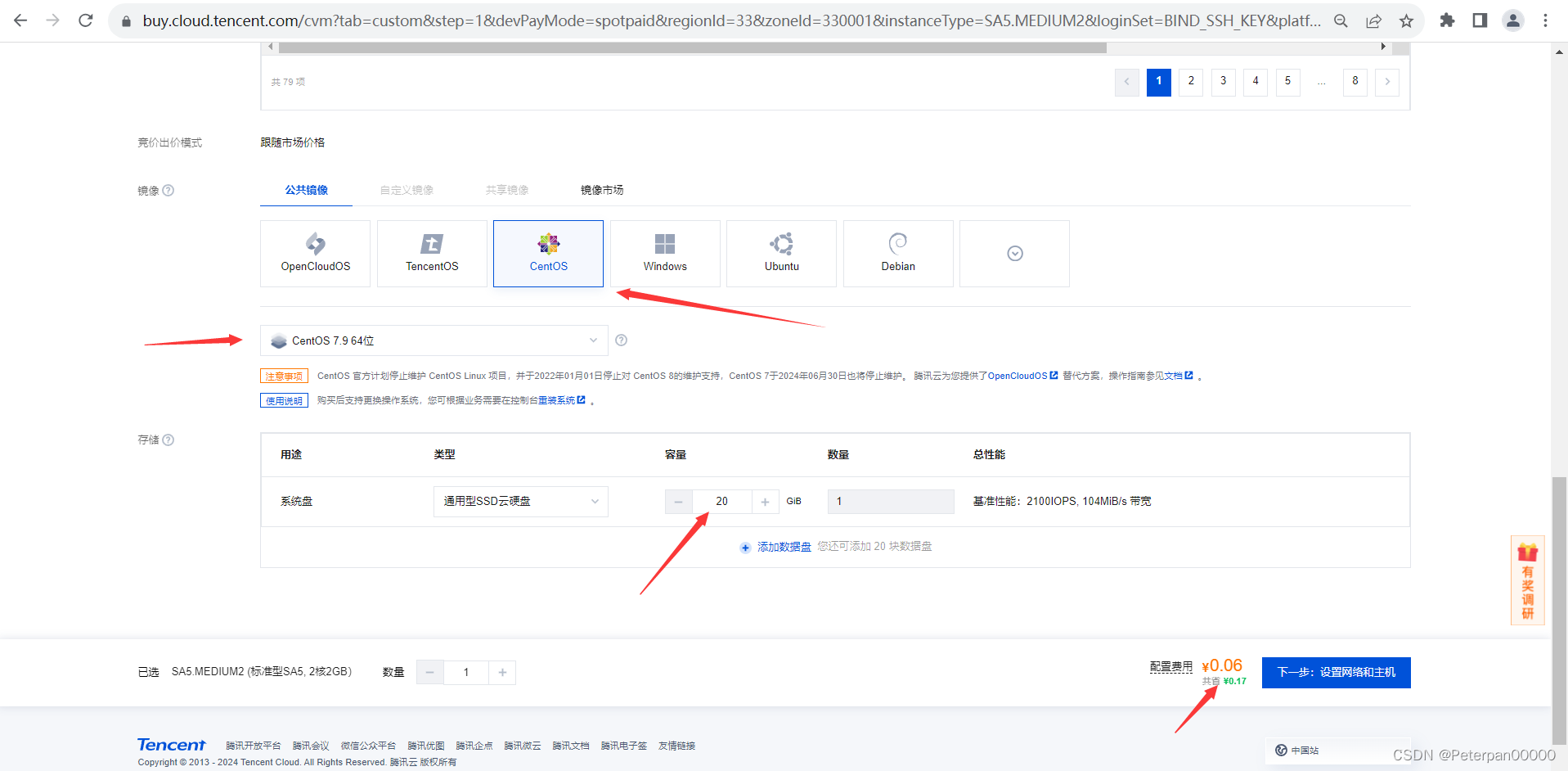
Task: Increase instance purchase quantity
Action: [x=502, y=673]
